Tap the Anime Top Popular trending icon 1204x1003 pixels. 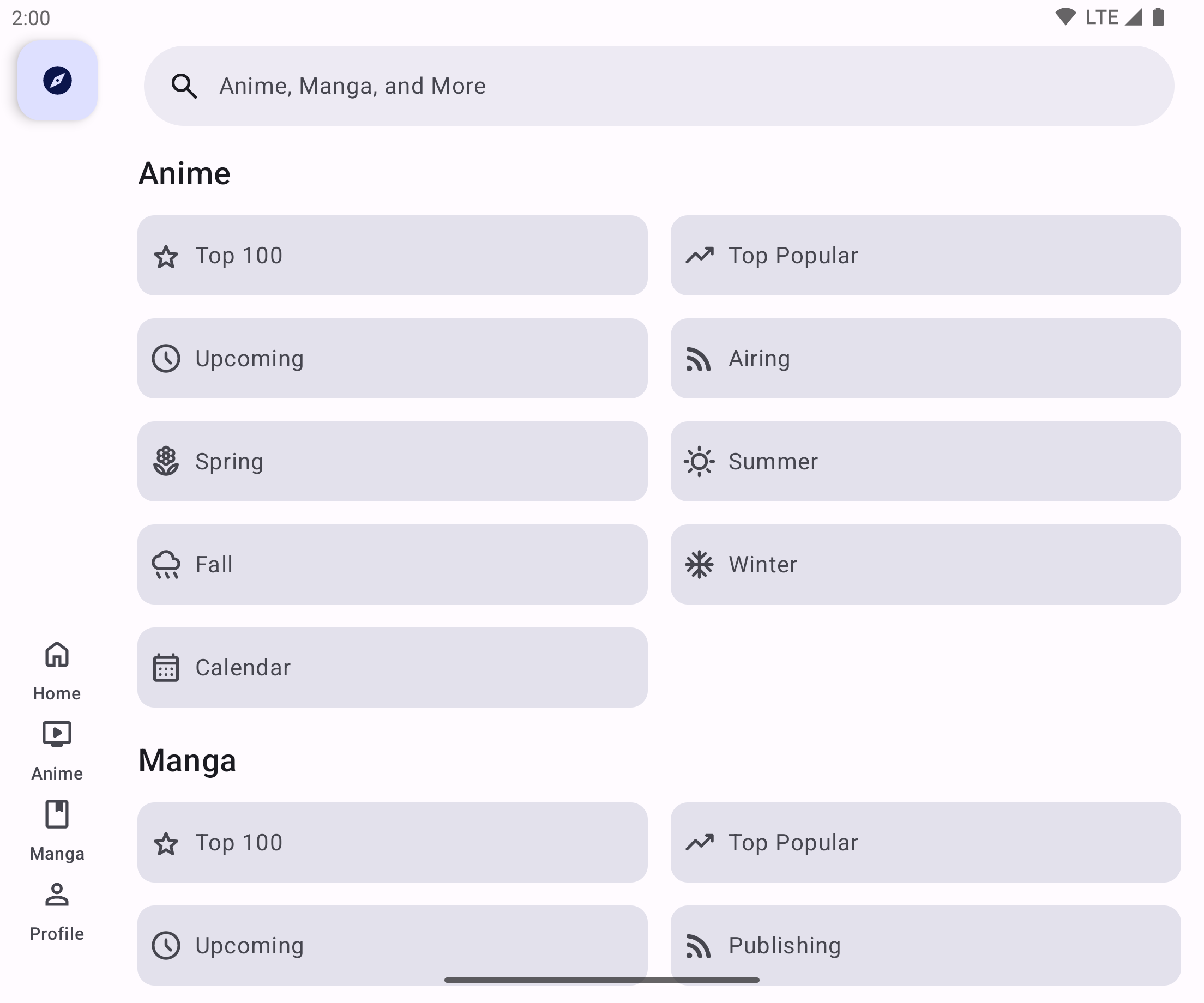coord(700,256)
